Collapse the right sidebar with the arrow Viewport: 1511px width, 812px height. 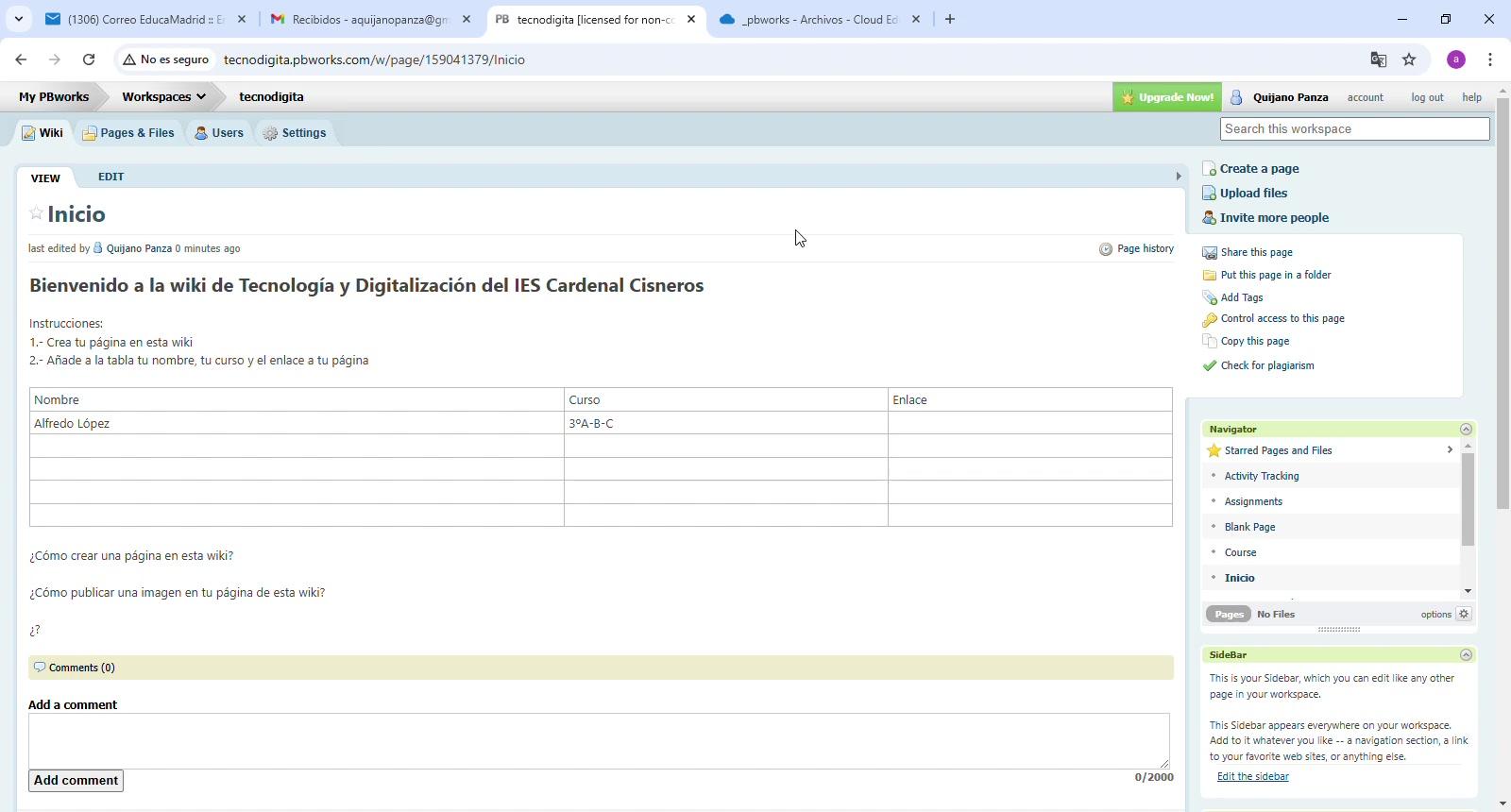pyautogui.click(x=1179, y=177)
